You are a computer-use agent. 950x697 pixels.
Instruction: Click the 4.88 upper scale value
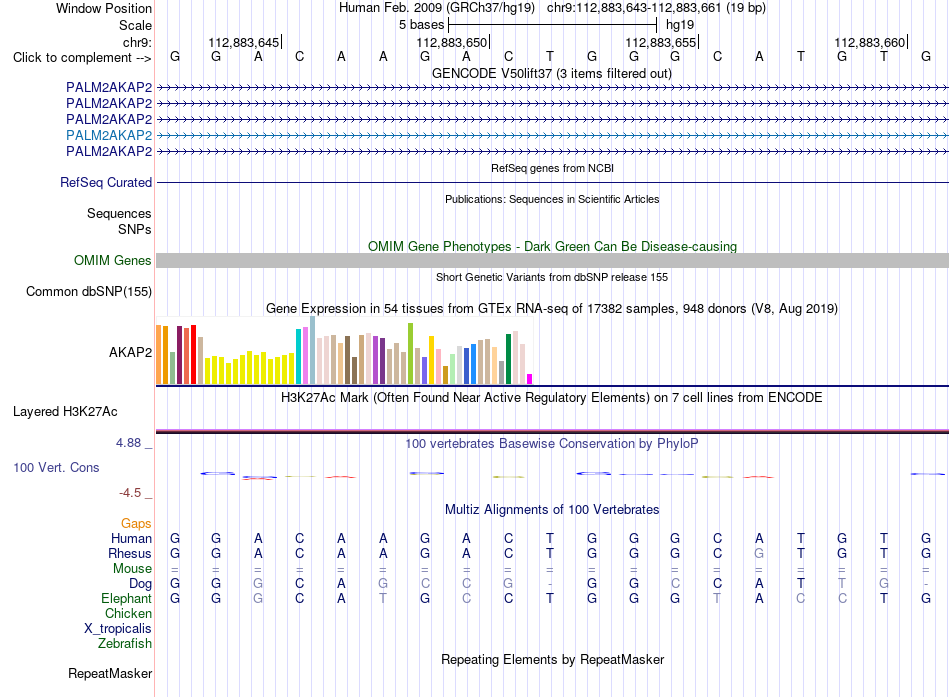[x=128, y=443]
